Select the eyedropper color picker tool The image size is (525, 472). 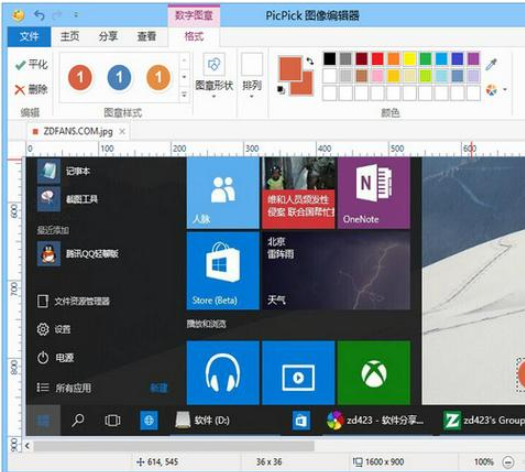tap(492, 64)
